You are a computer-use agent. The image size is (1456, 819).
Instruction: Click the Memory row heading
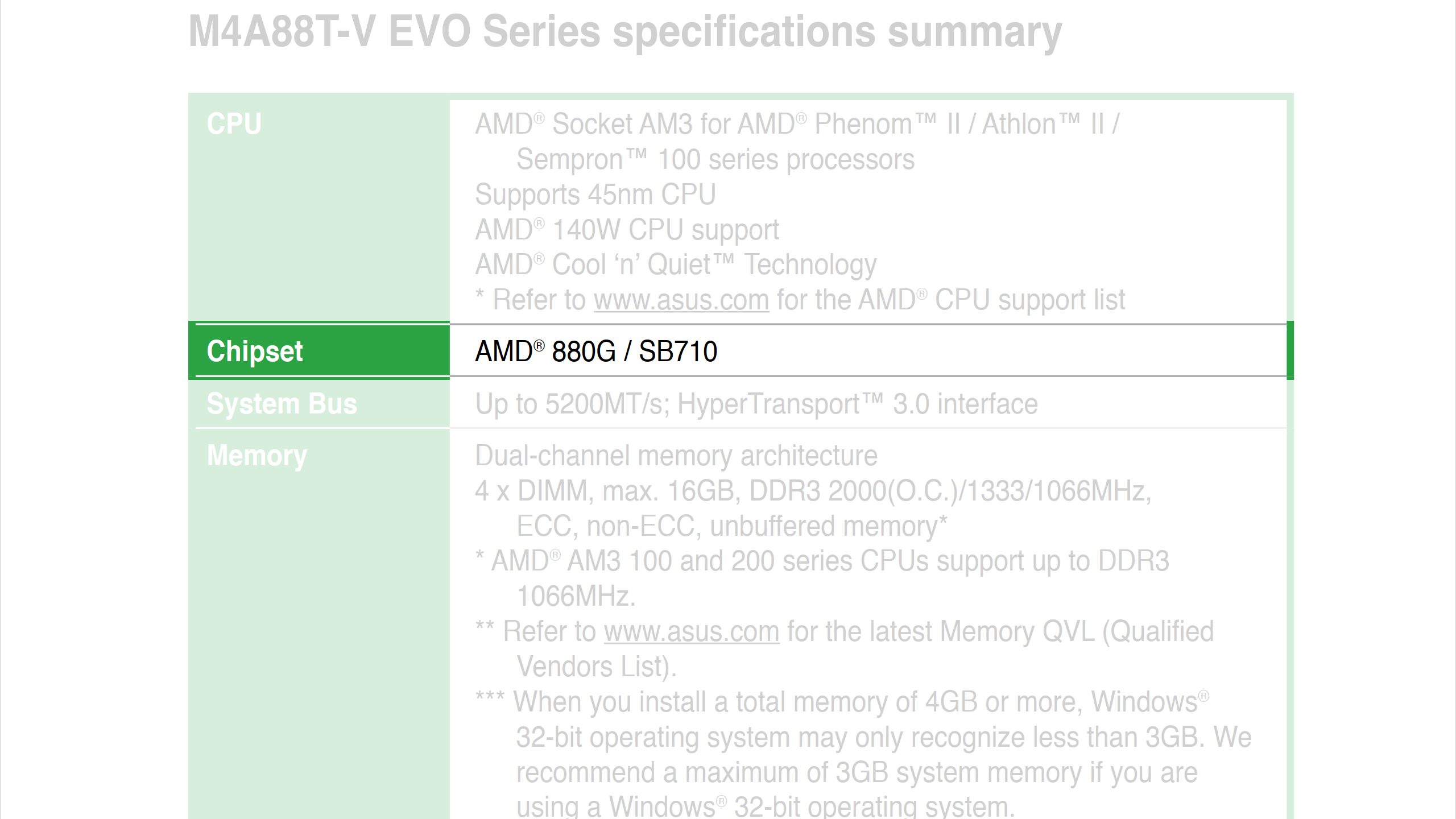pos(257,456)
